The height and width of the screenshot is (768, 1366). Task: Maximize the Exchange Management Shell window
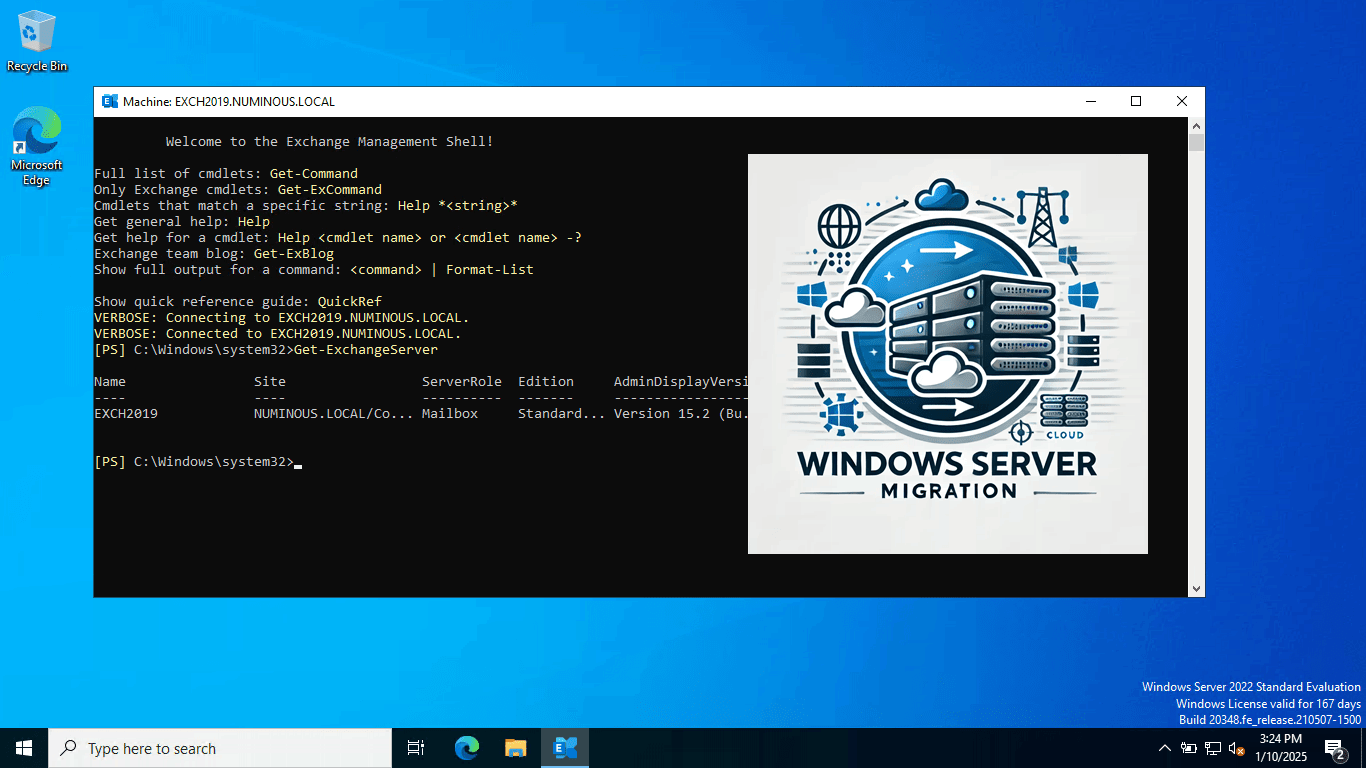pos(1136,101)
